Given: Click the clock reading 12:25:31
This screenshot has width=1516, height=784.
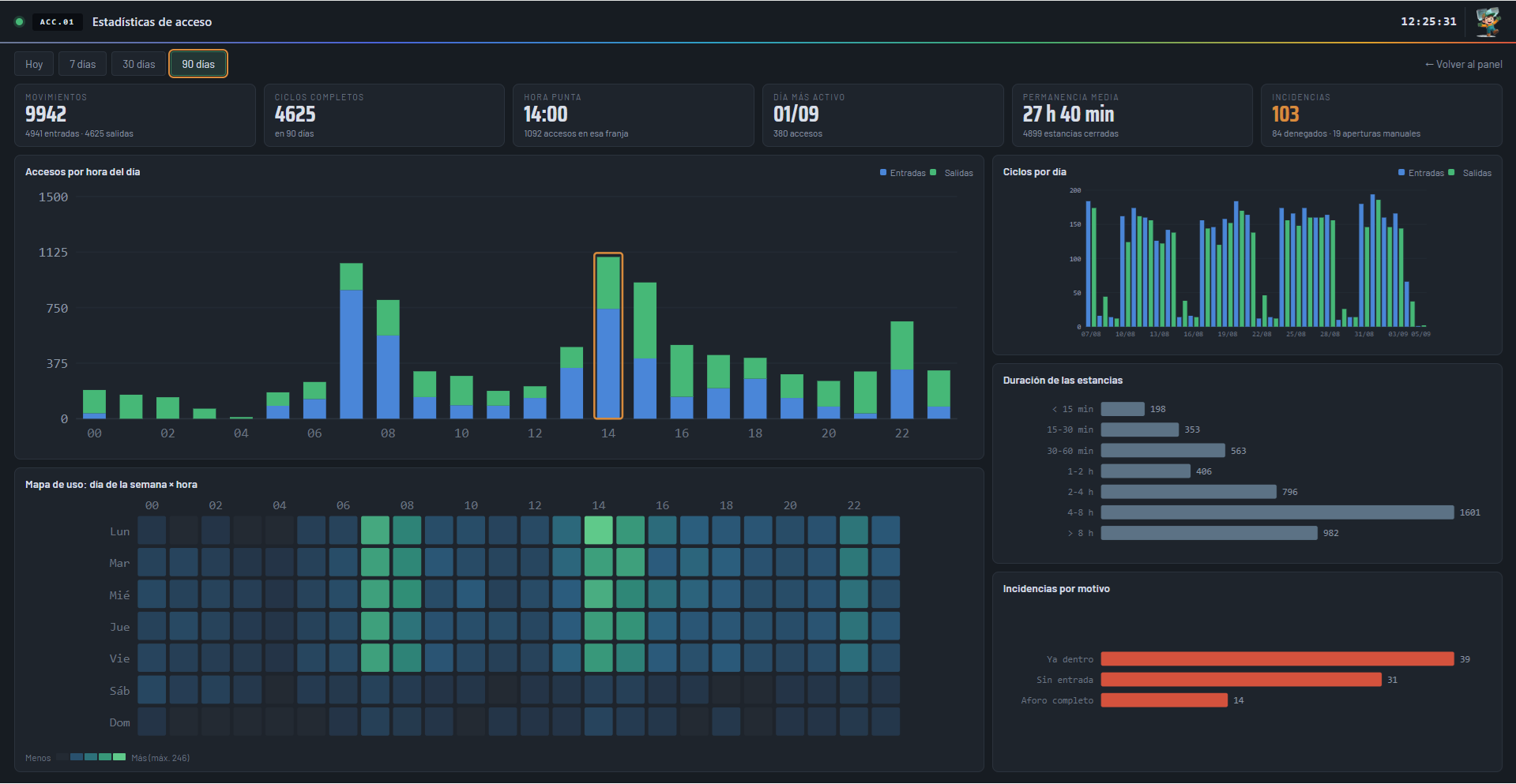Looking at the screenshot, I should (x=1428, y=22).
